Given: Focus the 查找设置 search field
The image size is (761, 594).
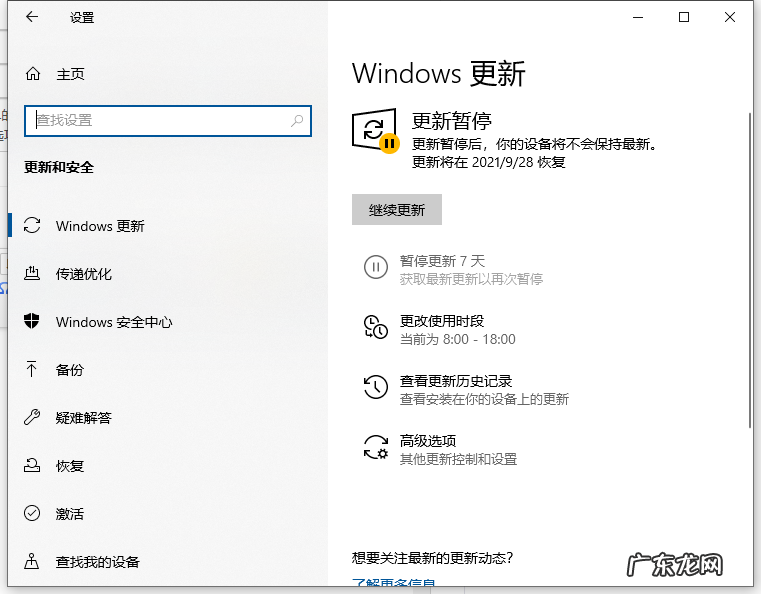Looking at the screenshot, I should 168,121.
